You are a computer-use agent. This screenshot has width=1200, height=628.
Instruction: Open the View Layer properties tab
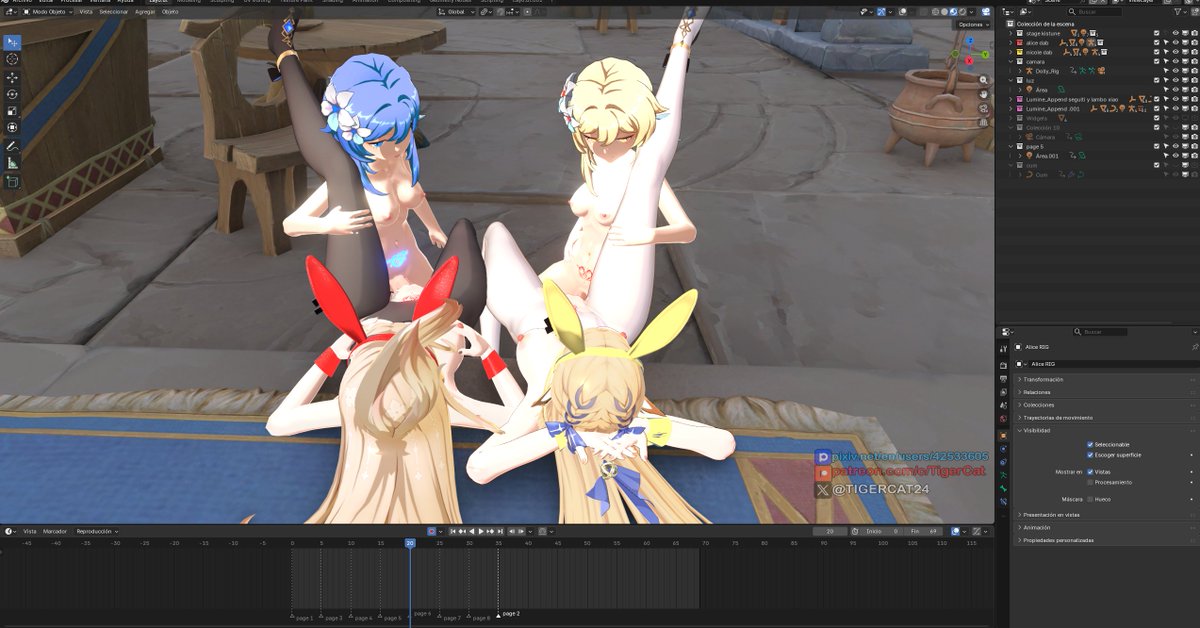click(1003, 392)
